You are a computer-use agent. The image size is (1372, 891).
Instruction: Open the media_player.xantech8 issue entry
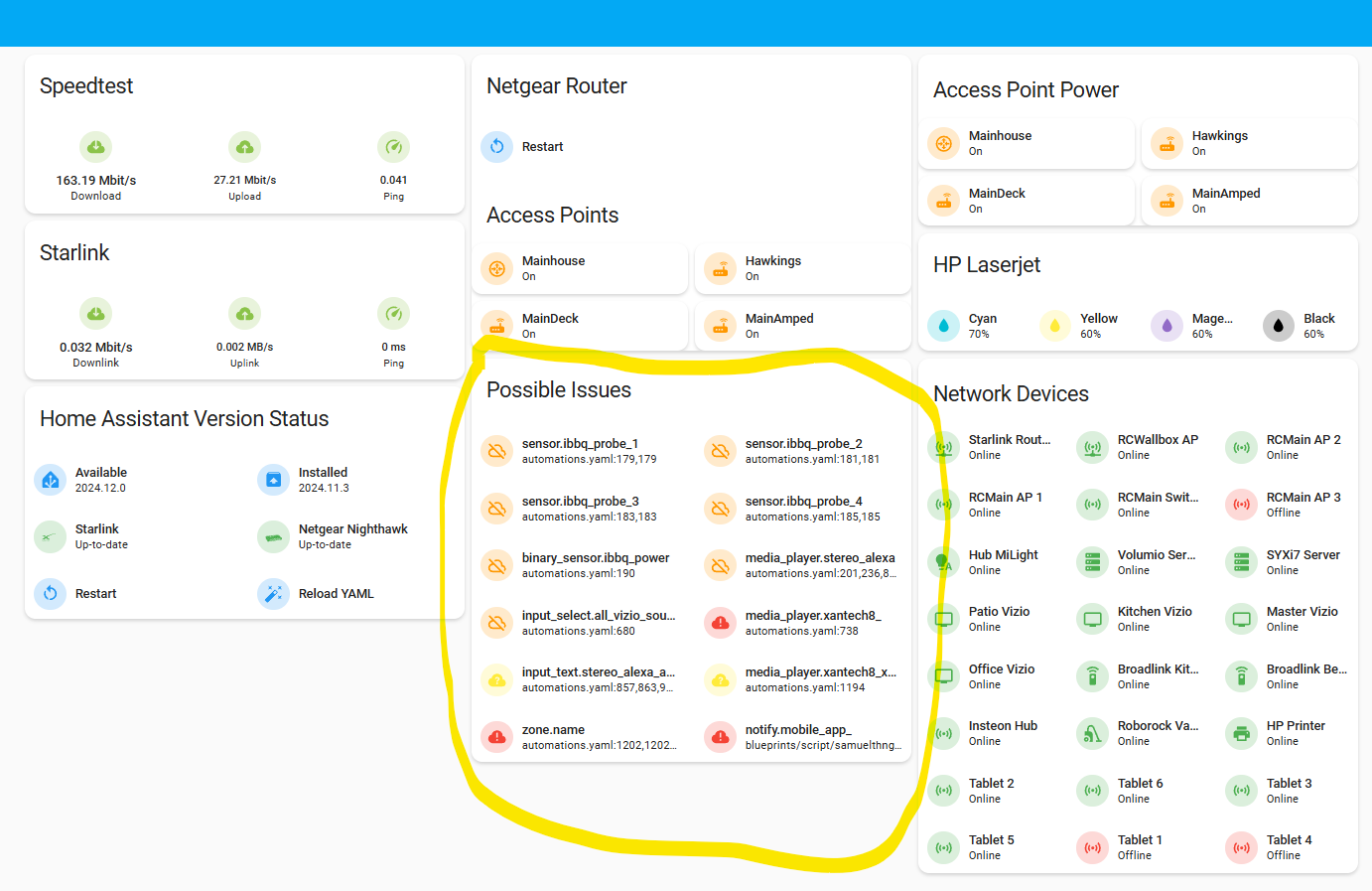pos(720,623)
